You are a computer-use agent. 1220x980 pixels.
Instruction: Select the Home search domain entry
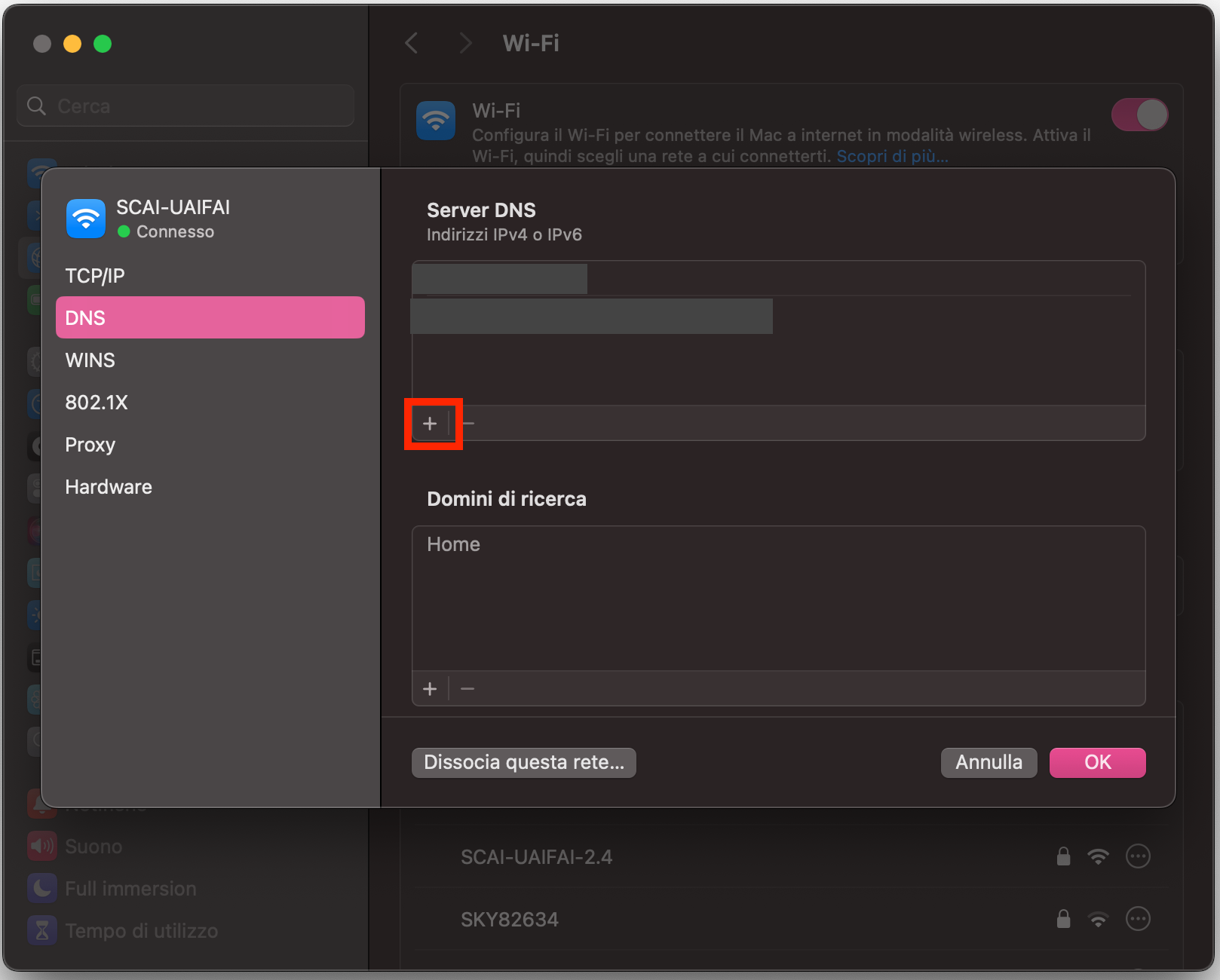(452, 544)
